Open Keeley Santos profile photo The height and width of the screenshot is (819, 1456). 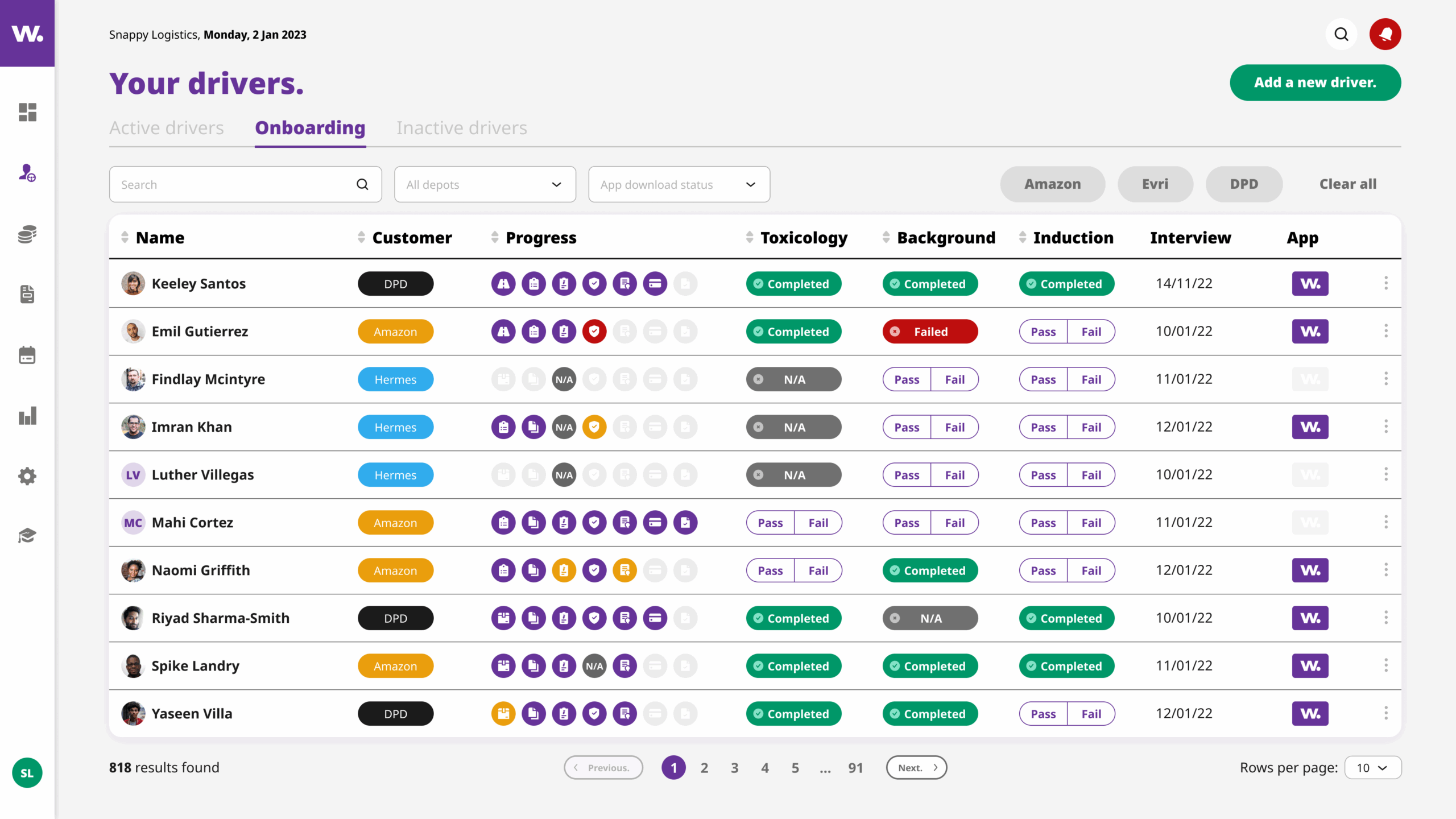(133, 284)
